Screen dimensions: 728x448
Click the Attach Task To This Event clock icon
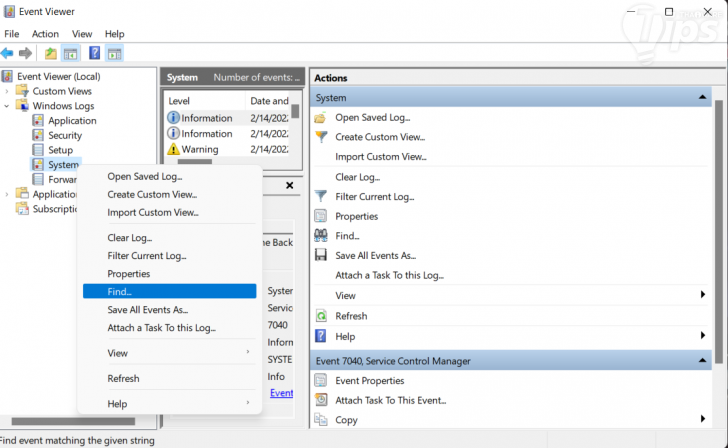[321, 400]
